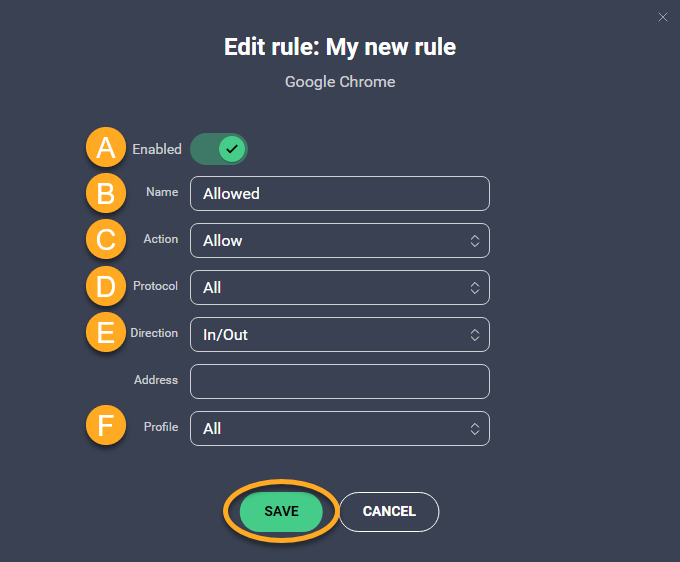Click the Profile dropdown arrow icon
680x562 pixels.
click(475, 428)
